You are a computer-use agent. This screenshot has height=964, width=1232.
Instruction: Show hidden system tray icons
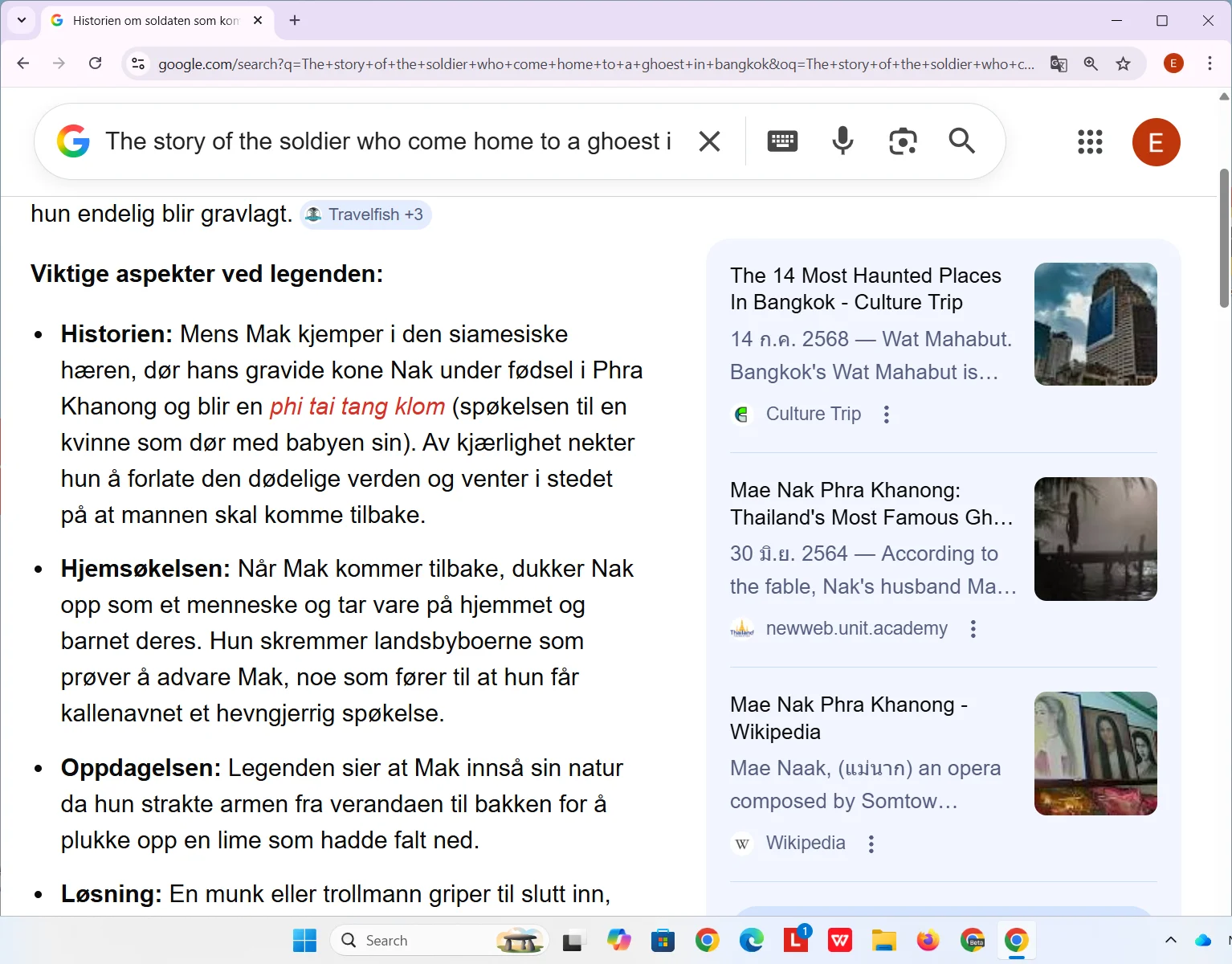coord(1169,940)
